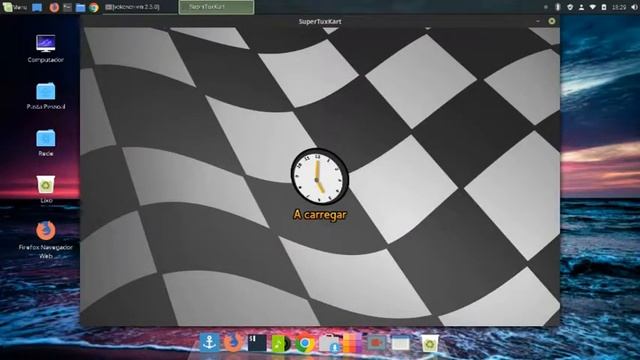Screen dimensions: 640x360
Task: Click the anchor icon in the dock
Action: 209,342
